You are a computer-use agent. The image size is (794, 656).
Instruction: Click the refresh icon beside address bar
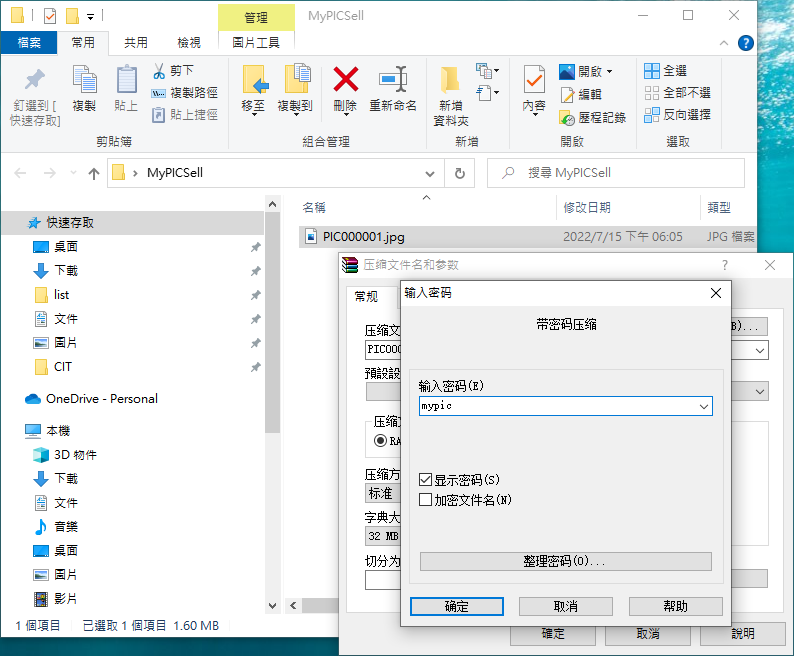pyautogui.click(x=459, y=173)
